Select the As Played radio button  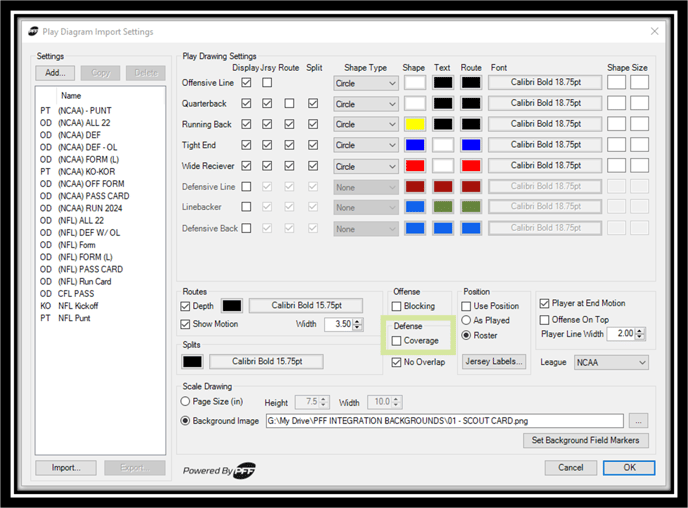pos(466,320)
